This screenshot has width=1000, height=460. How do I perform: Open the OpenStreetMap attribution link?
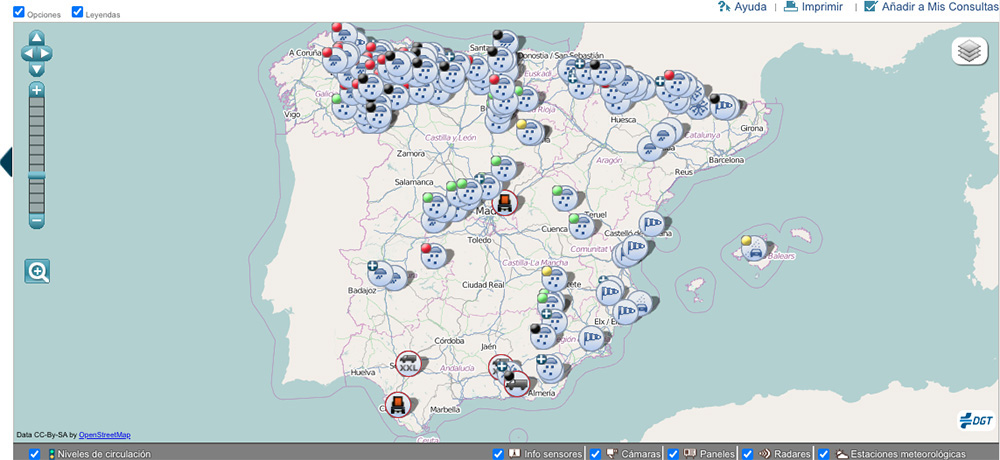point(104,435)
